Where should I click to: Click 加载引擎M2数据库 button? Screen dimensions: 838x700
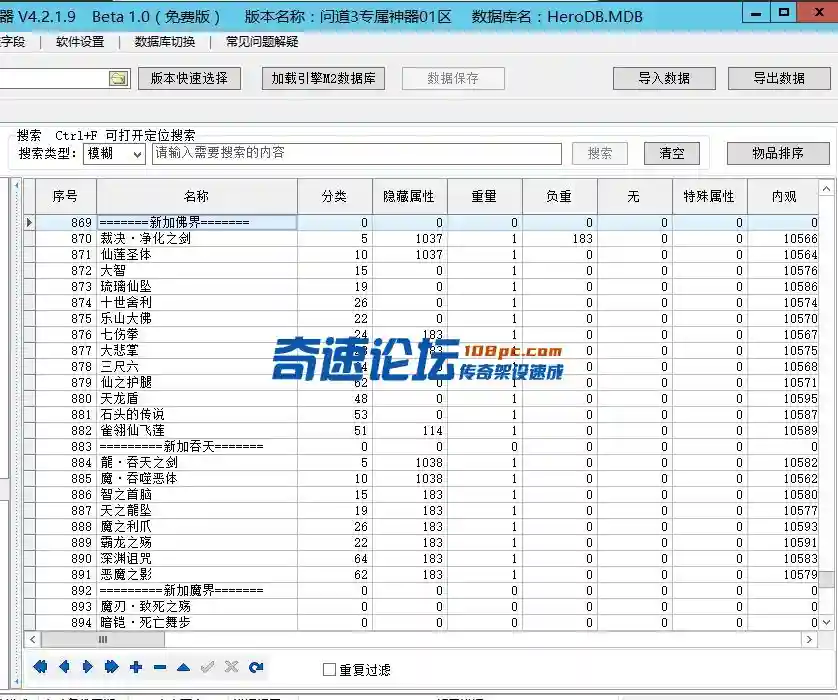(323, 79)
